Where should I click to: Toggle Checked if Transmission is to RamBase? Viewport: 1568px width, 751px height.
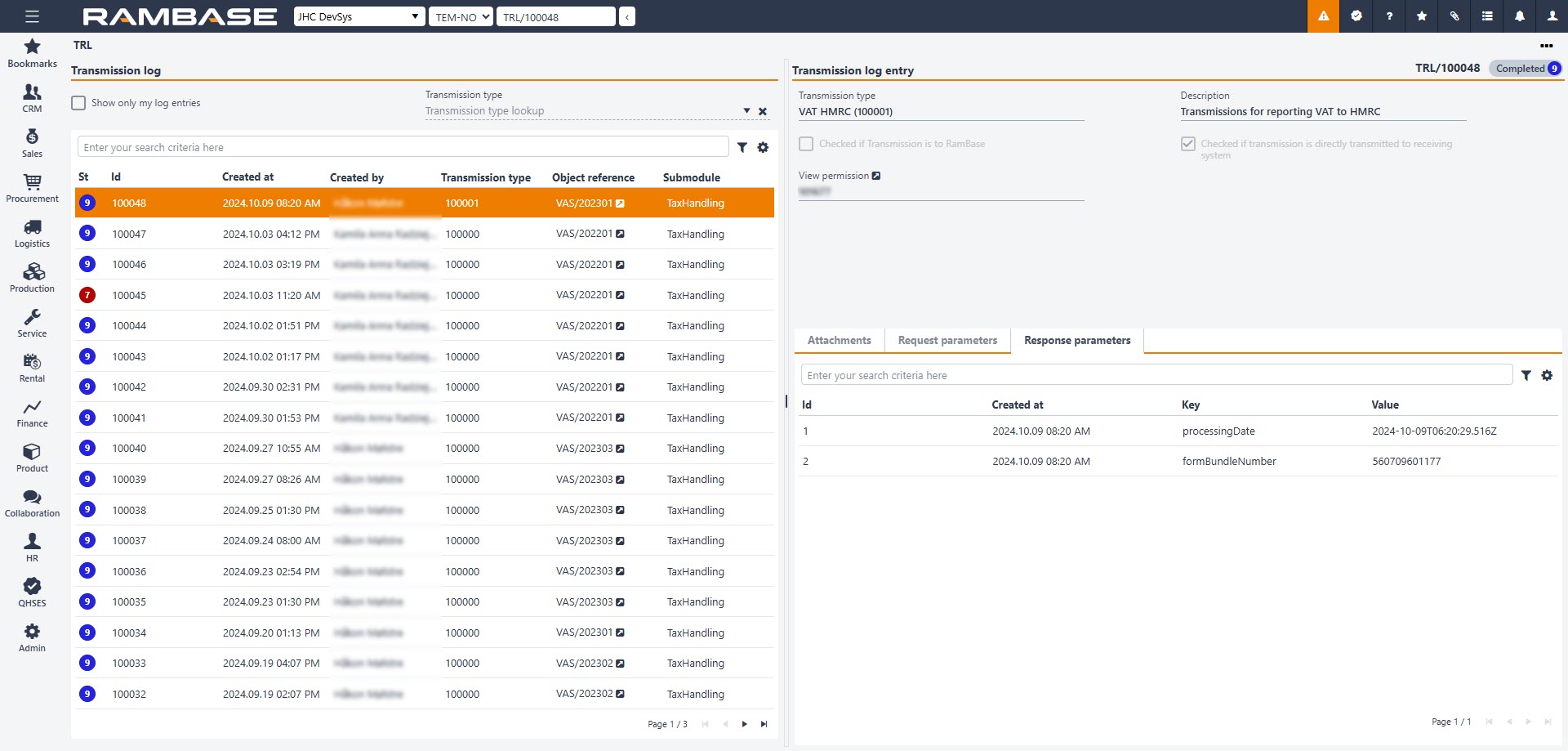click(806, 144)
